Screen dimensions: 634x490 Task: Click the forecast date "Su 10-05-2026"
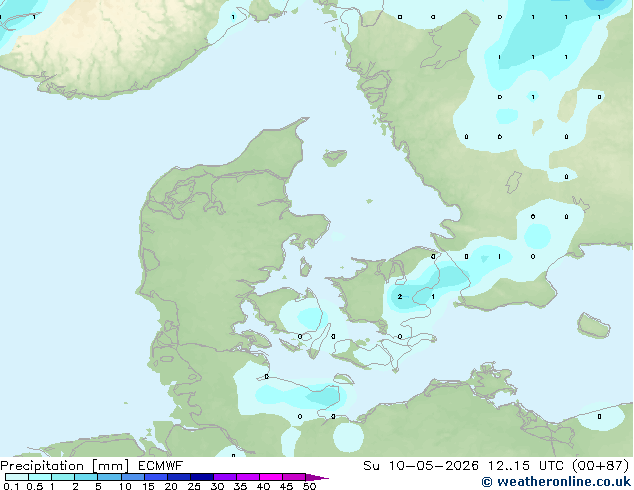421,466
